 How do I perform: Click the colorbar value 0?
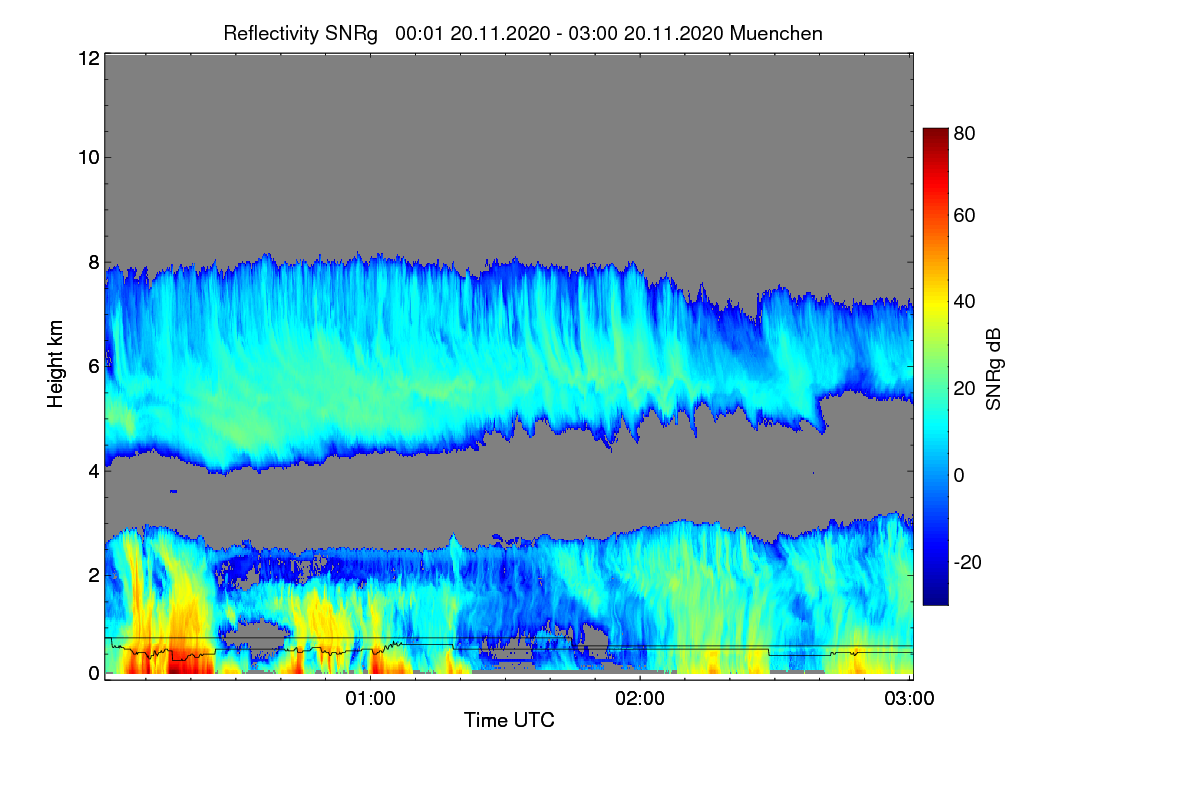[961, 475]
